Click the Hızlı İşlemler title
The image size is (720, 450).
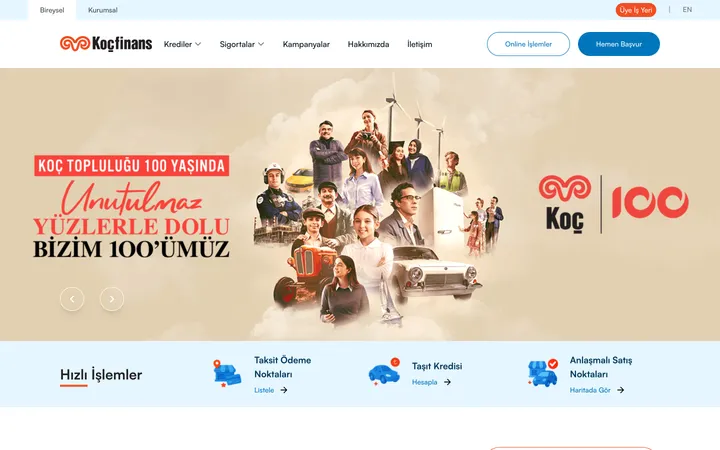point(101,375)
